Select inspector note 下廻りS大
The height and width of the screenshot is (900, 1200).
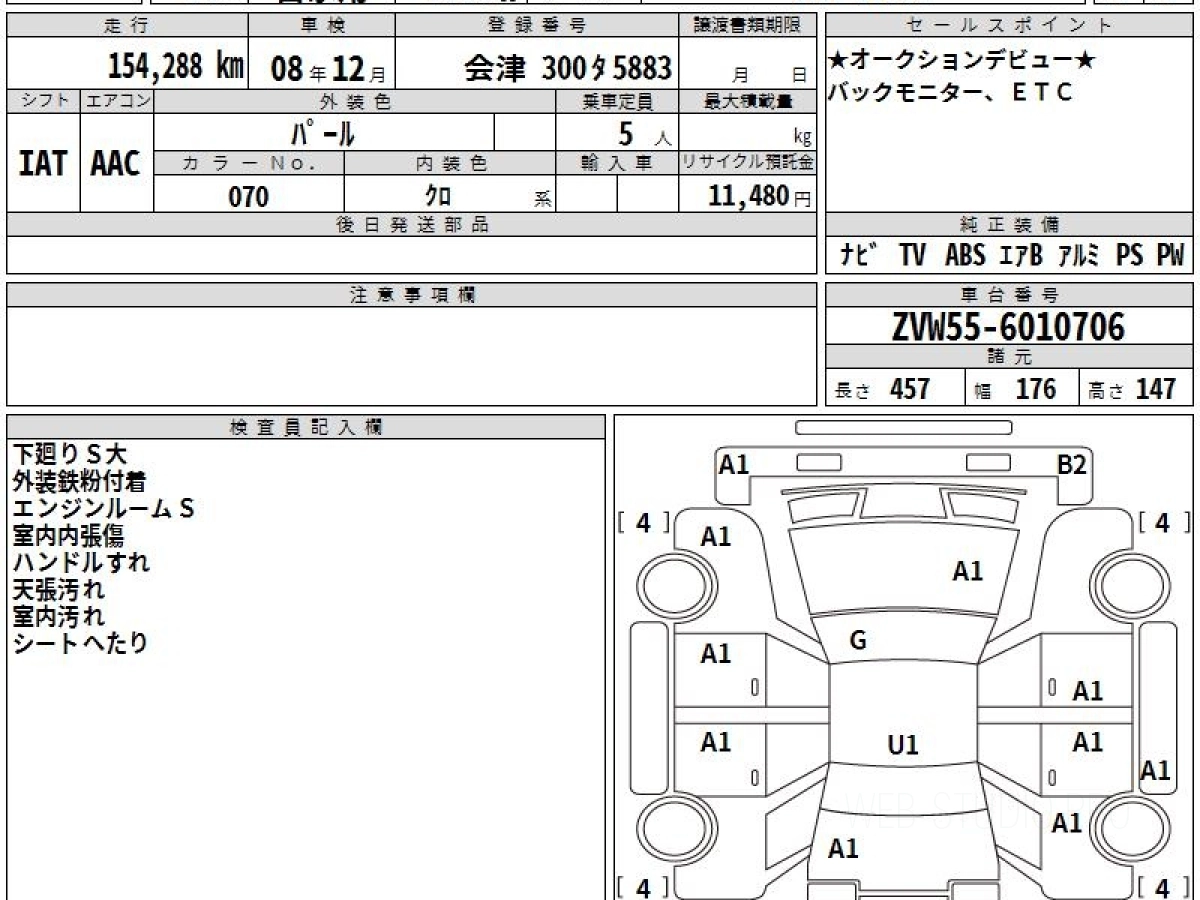(x=69, y=455)
